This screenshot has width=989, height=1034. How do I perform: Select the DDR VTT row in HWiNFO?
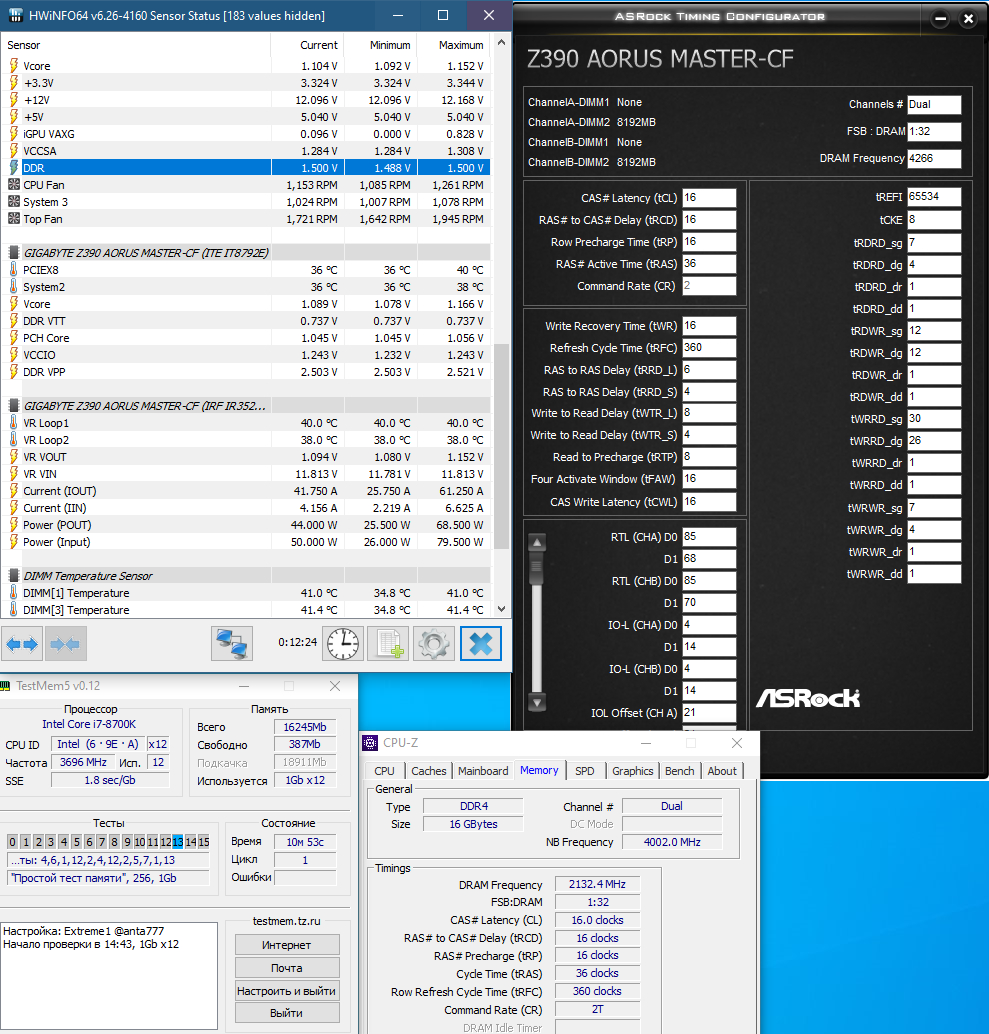click(x=247, y=321)
